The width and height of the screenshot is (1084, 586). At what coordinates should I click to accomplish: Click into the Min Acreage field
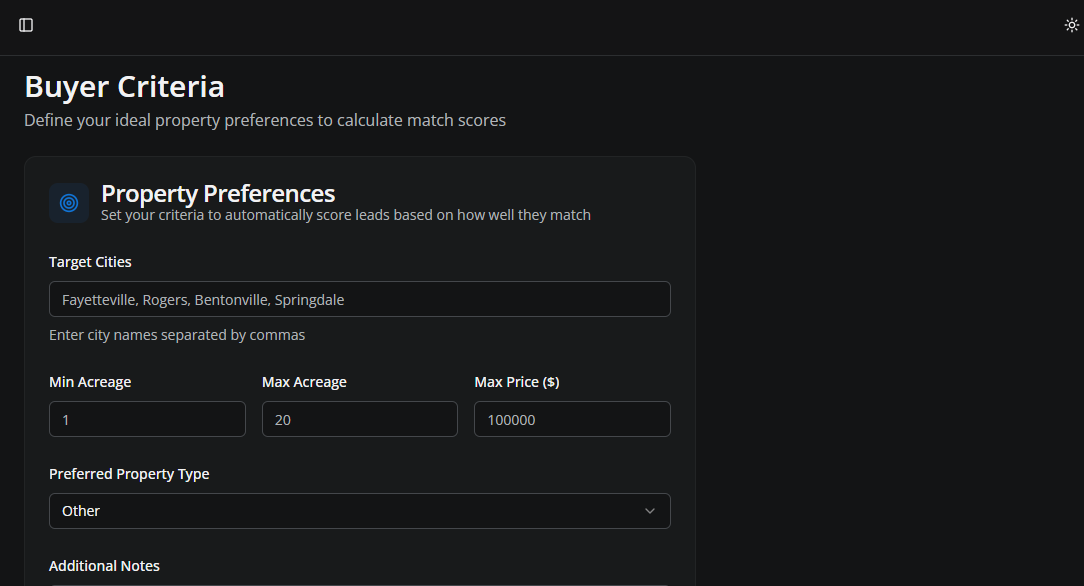pos(147,419)
